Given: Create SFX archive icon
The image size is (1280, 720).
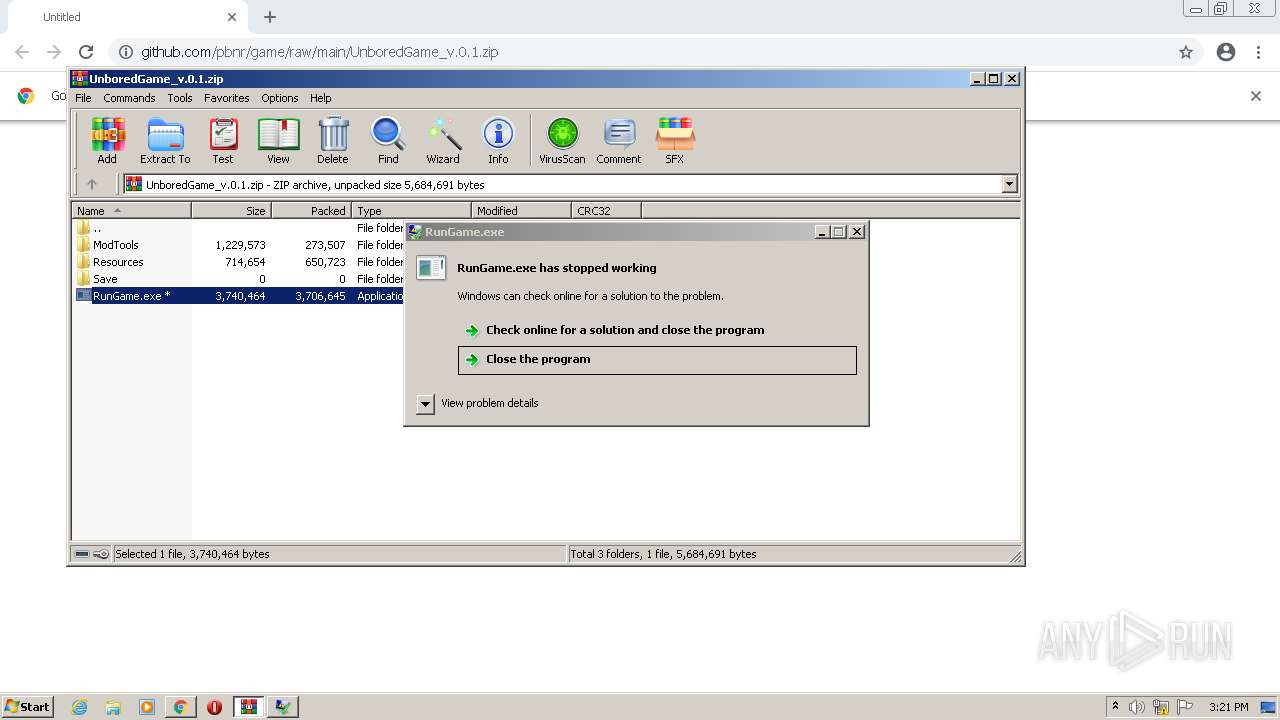Looking at the screenshot, I should [x=675, y=141].
